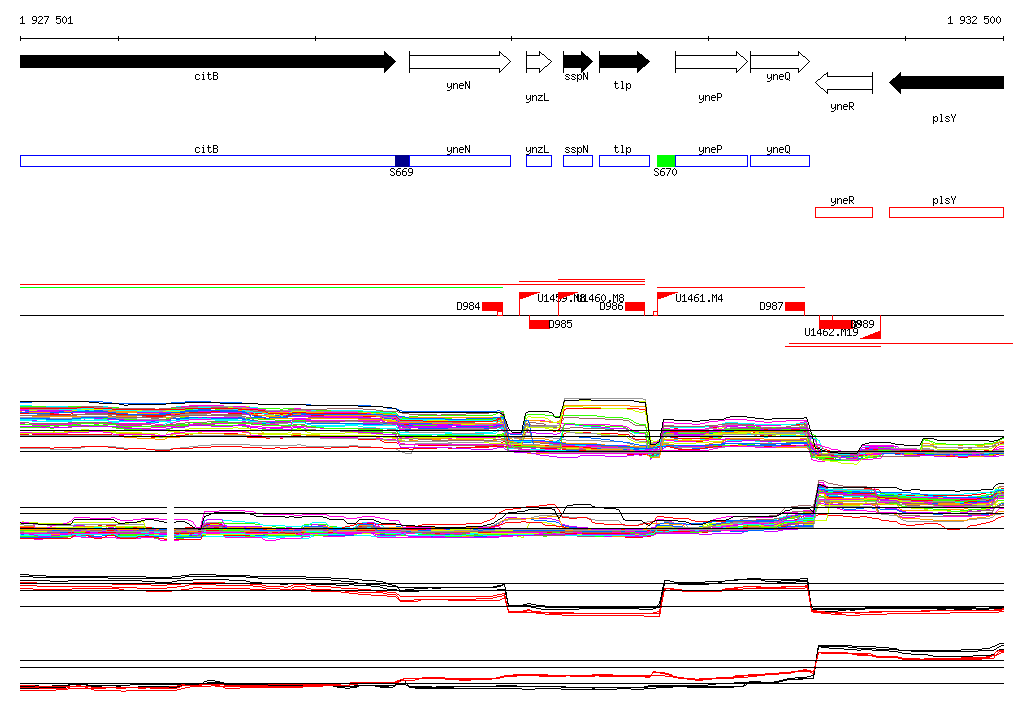Click the start coordinate text 1 927 501
The width and height of the screenshot is (1024, 714).
click(x=46, y=20)
